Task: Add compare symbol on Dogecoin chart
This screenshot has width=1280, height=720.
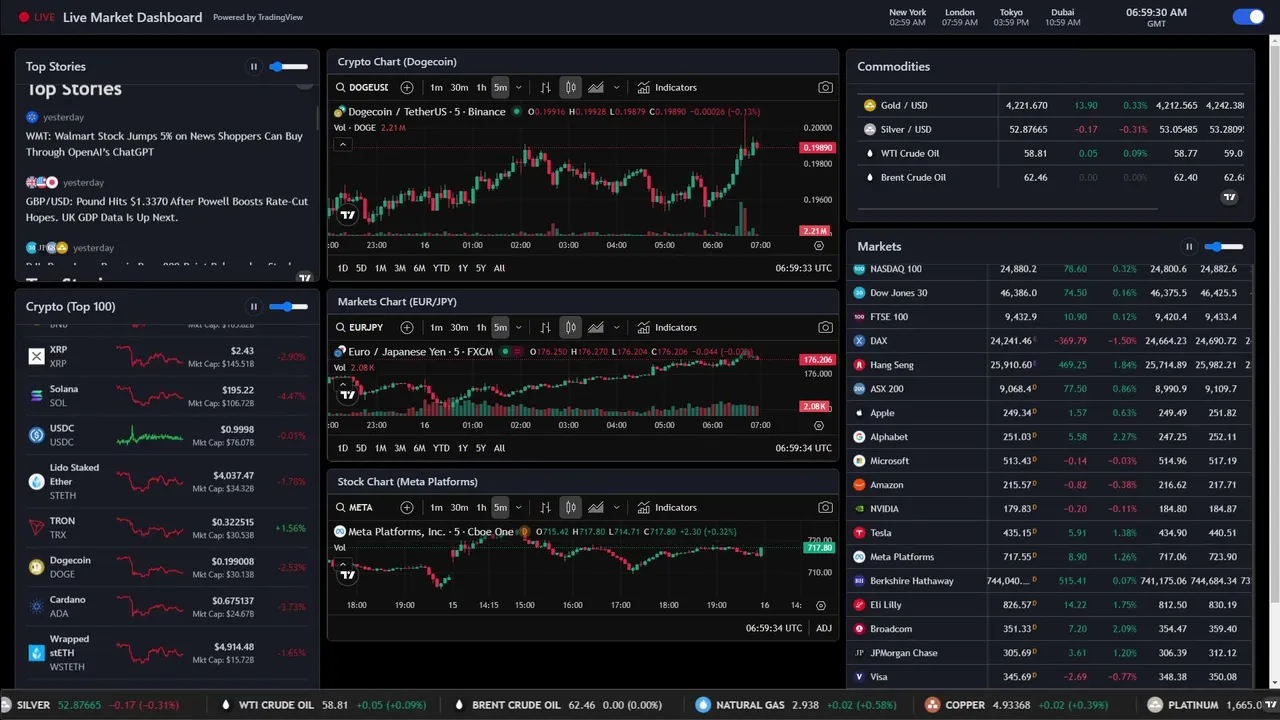Action: 407,88
